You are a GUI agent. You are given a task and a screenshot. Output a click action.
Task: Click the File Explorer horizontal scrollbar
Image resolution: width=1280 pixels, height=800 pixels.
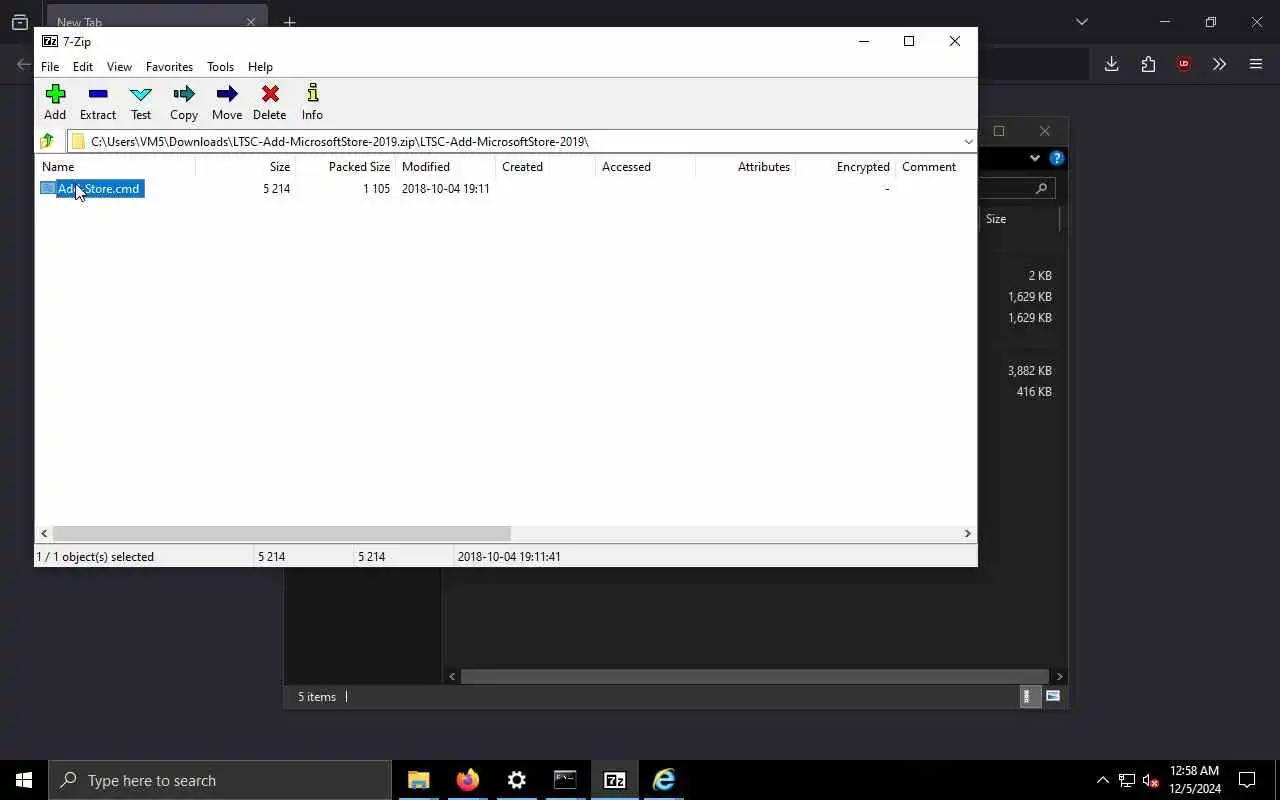(755, 676)
